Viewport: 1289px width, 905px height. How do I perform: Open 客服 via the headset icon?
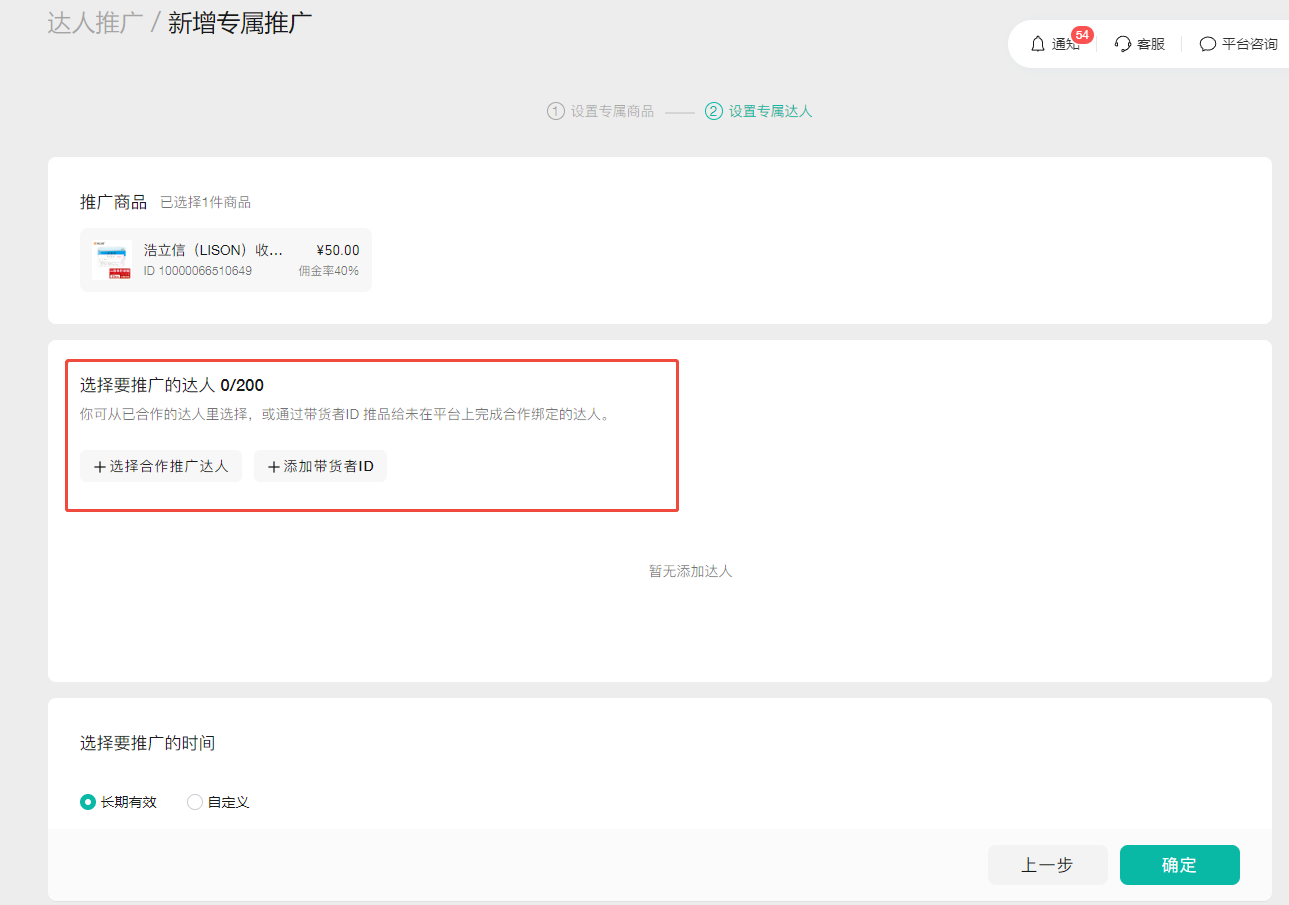point(1123,44)
